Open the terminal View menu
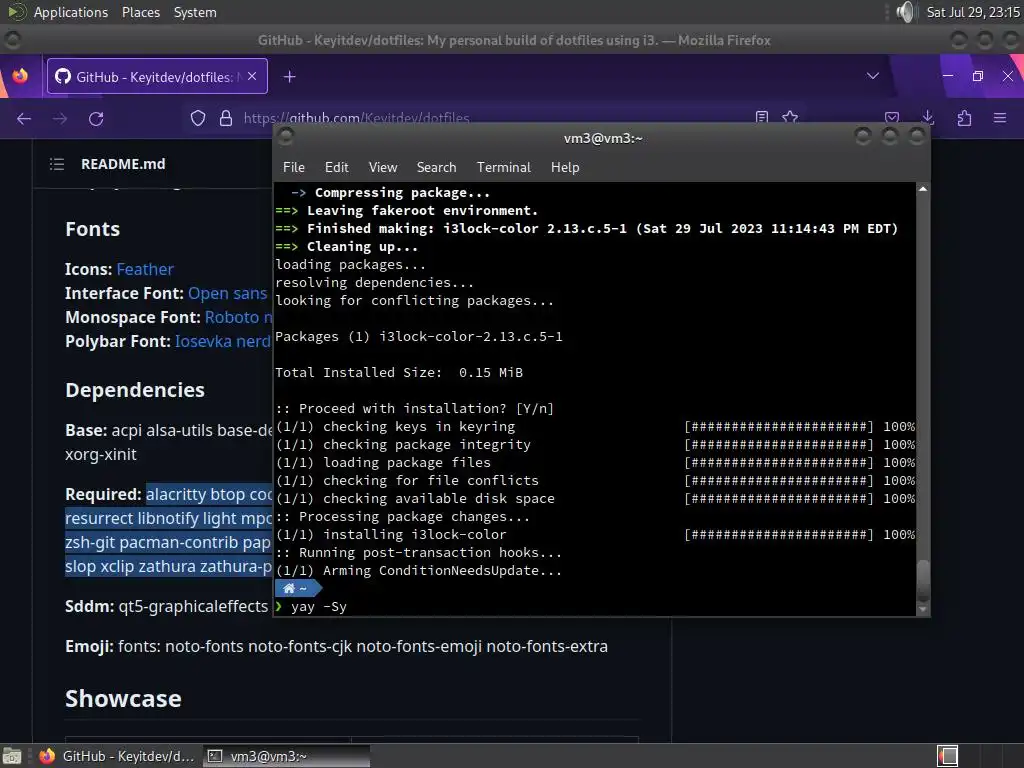This screenshot has width=1024, height=768. (x=383, y=167)
